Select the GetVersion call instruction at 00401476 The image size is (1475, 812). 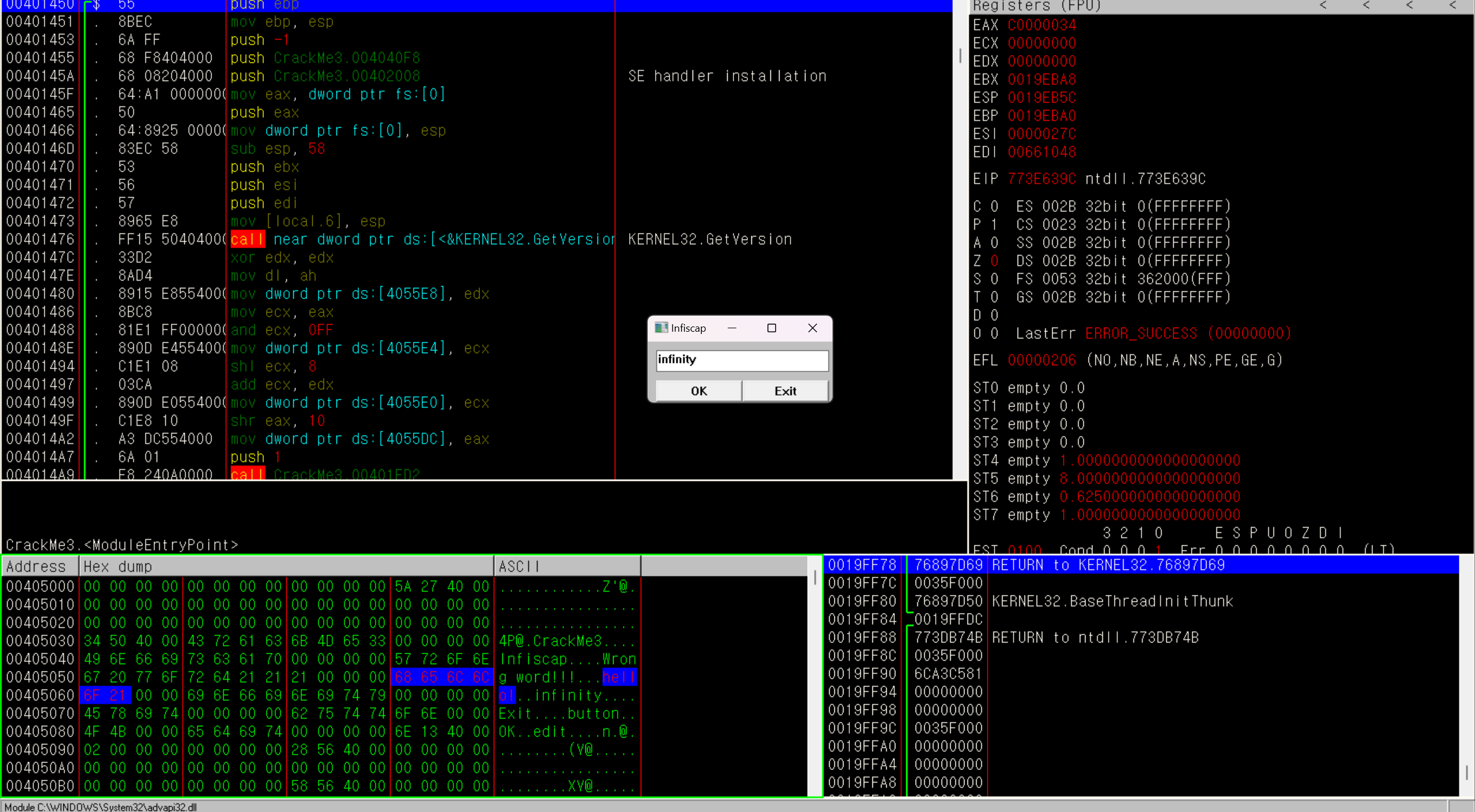421,240
